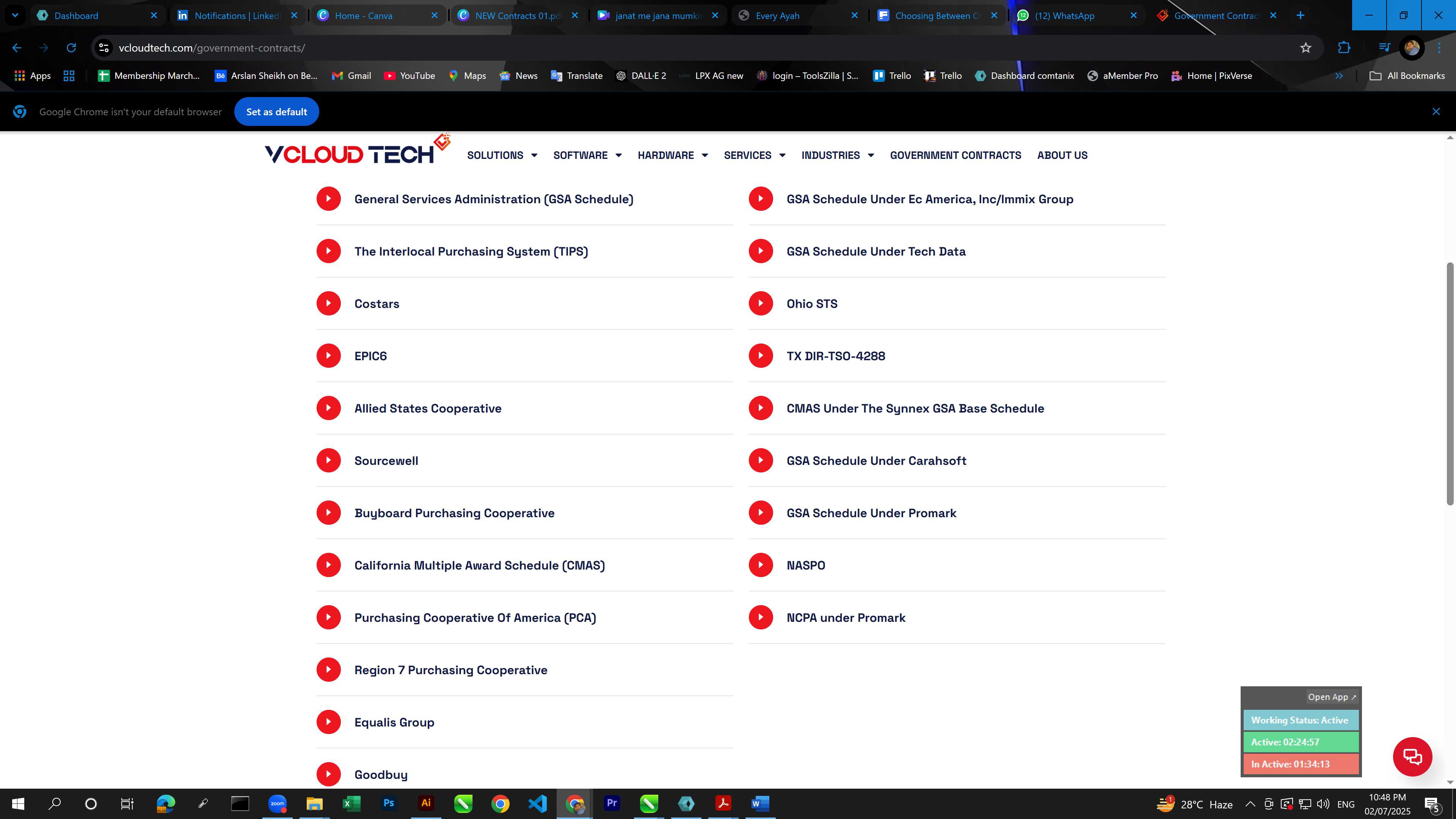Viewport: 1456px width, 819px height.
Task: Open Zoom from the taskbar
Action: pos(278,803)
